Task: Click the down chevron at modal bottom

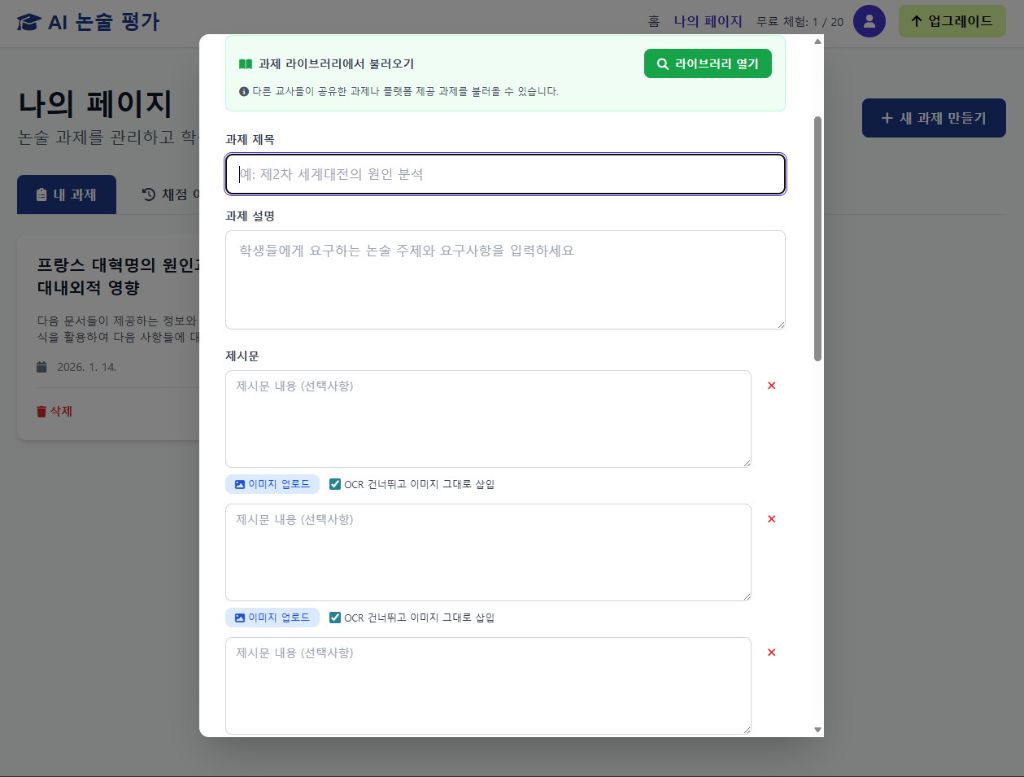Action: point(817,729)
